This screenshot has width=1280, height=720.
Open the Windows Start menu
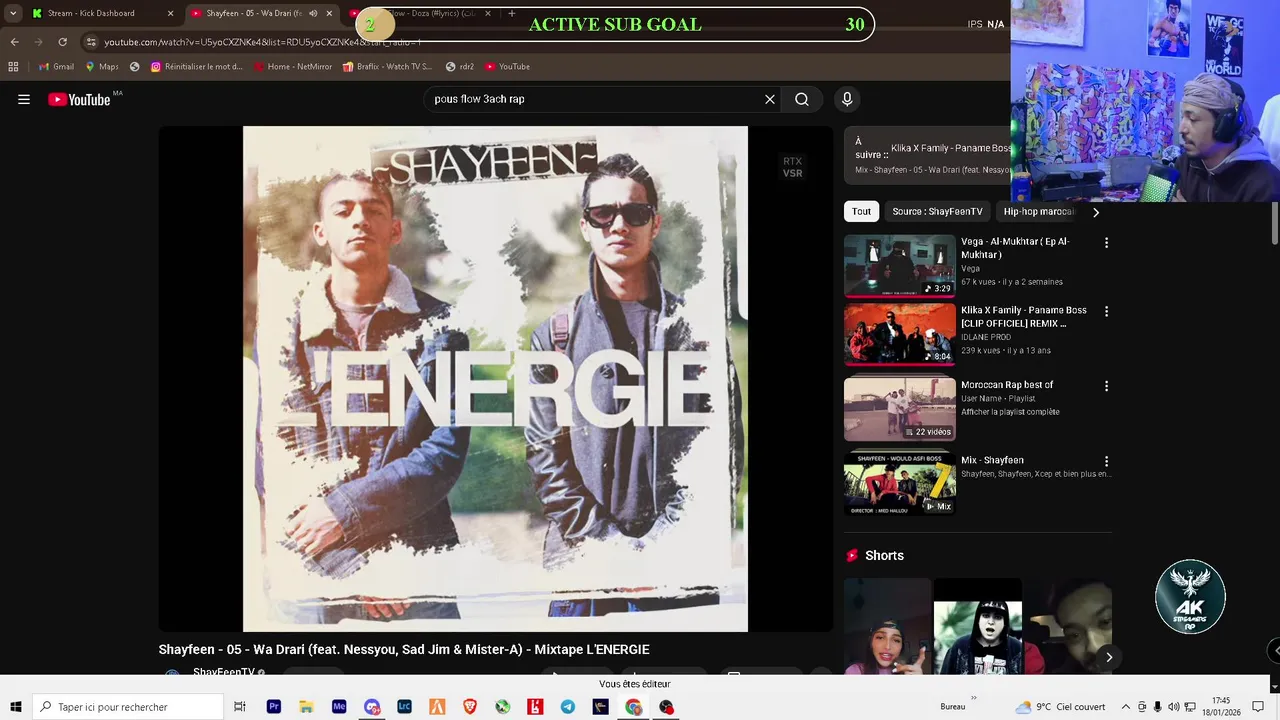coord(15,707)
